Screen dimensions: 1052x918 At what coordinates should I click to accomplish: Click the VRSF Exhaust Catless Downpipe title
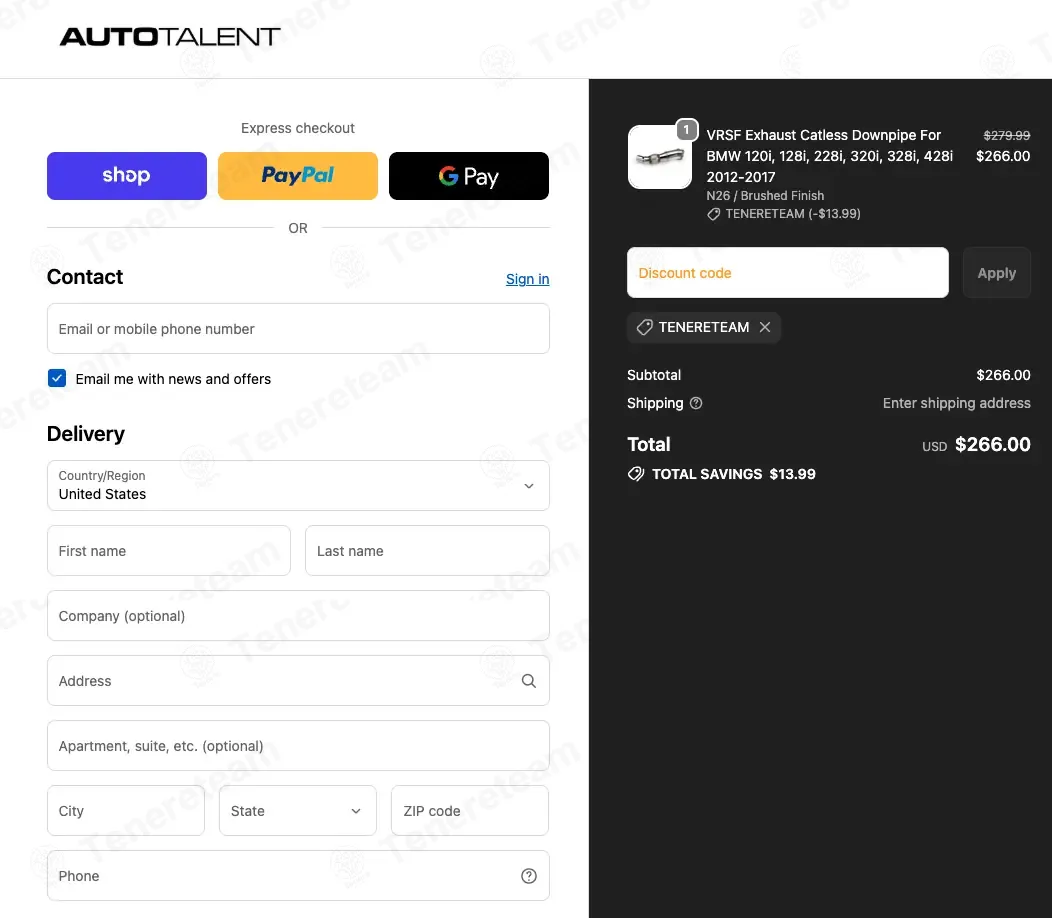pos(829,156)
